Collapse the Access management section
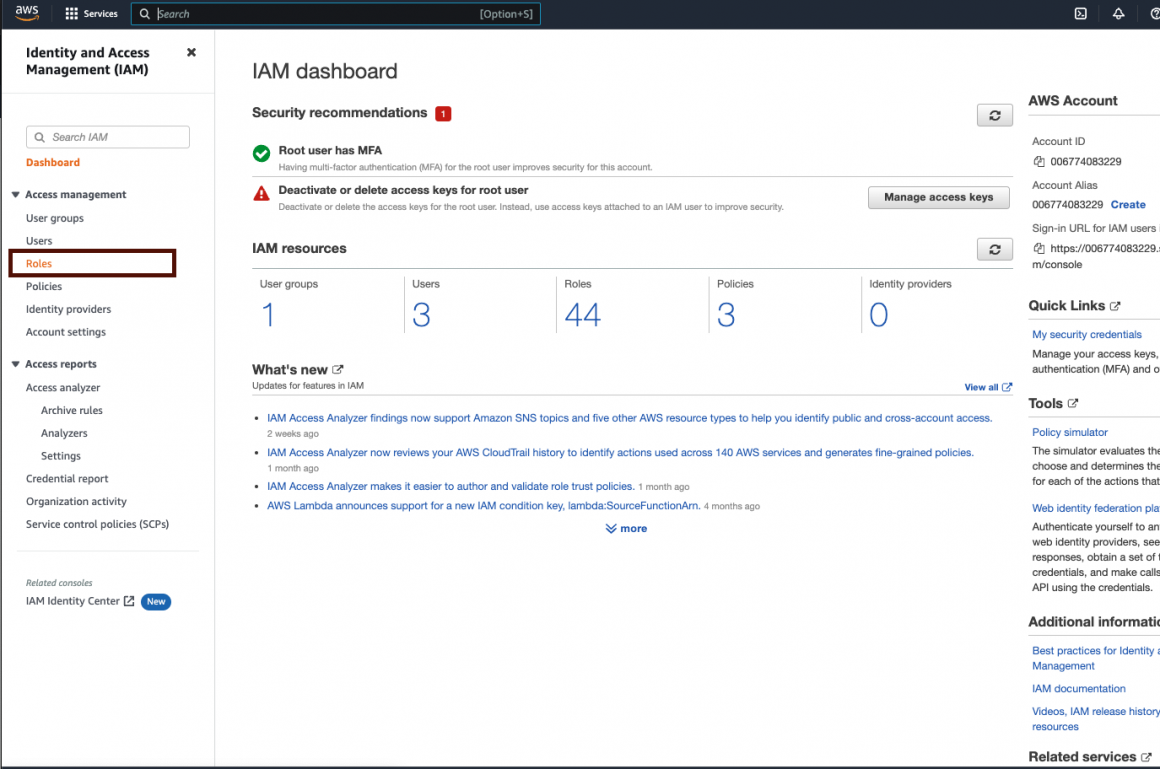This screenshot has height=769, width=1160. tap(16, 195)
